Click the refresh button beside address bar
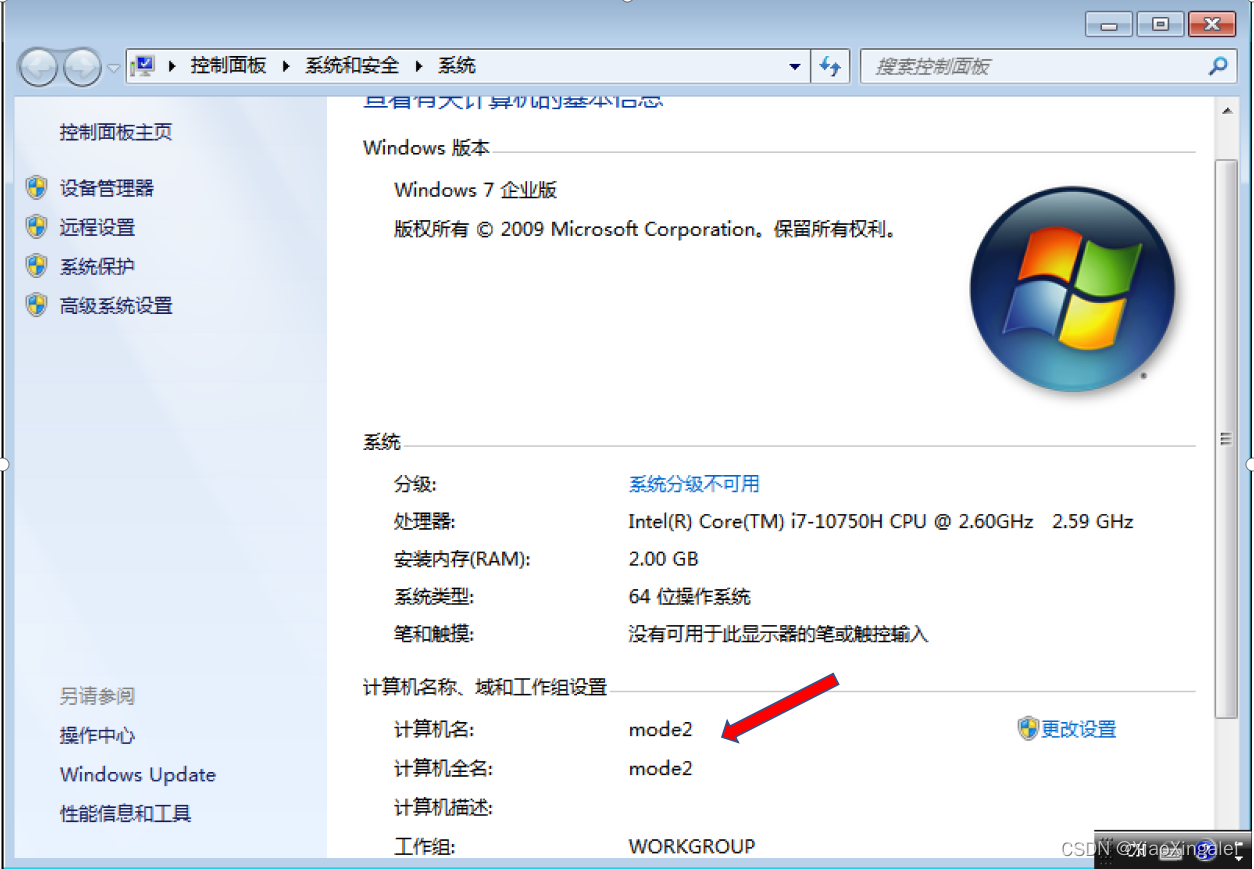Viewport: 1254px width, 869px height. point(830,67)
